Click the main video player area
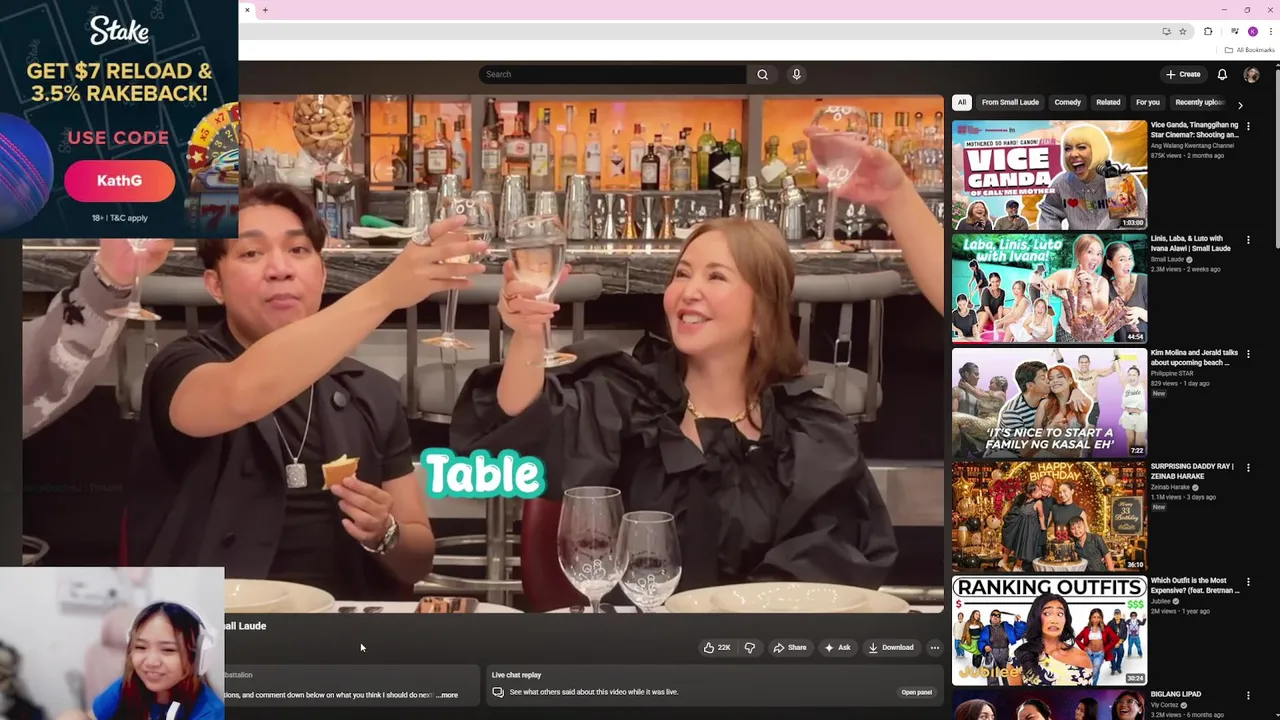This screenshot has width=1280, height=720. tap(483, 353)
